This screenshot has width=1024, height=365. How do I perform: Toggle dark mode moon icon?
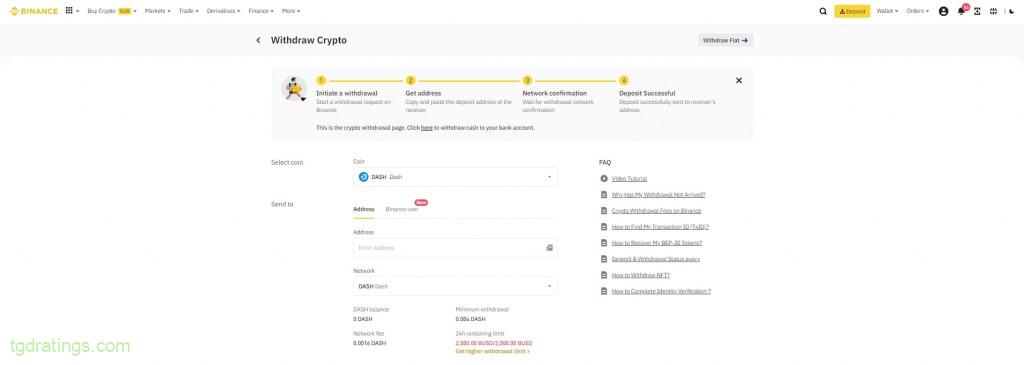pos(1012,11)
